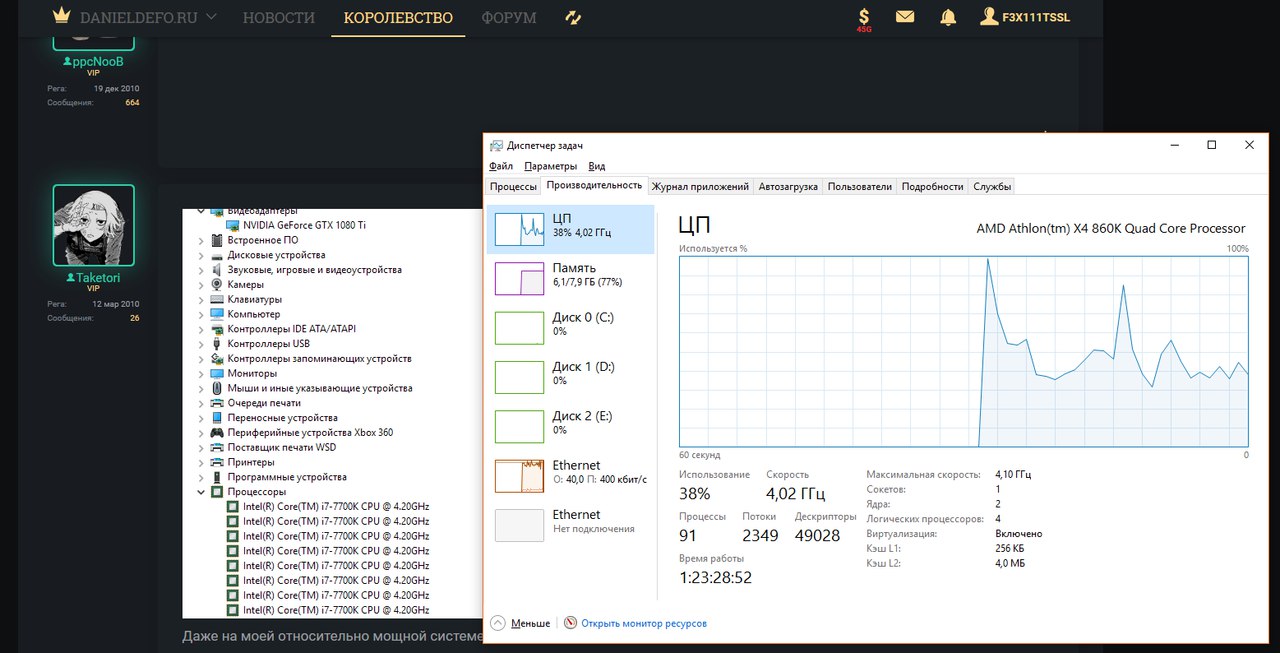Switch to the Пользователи tab
The height and width of the screenshot is (653, 1280).
(x=859, y=186)
